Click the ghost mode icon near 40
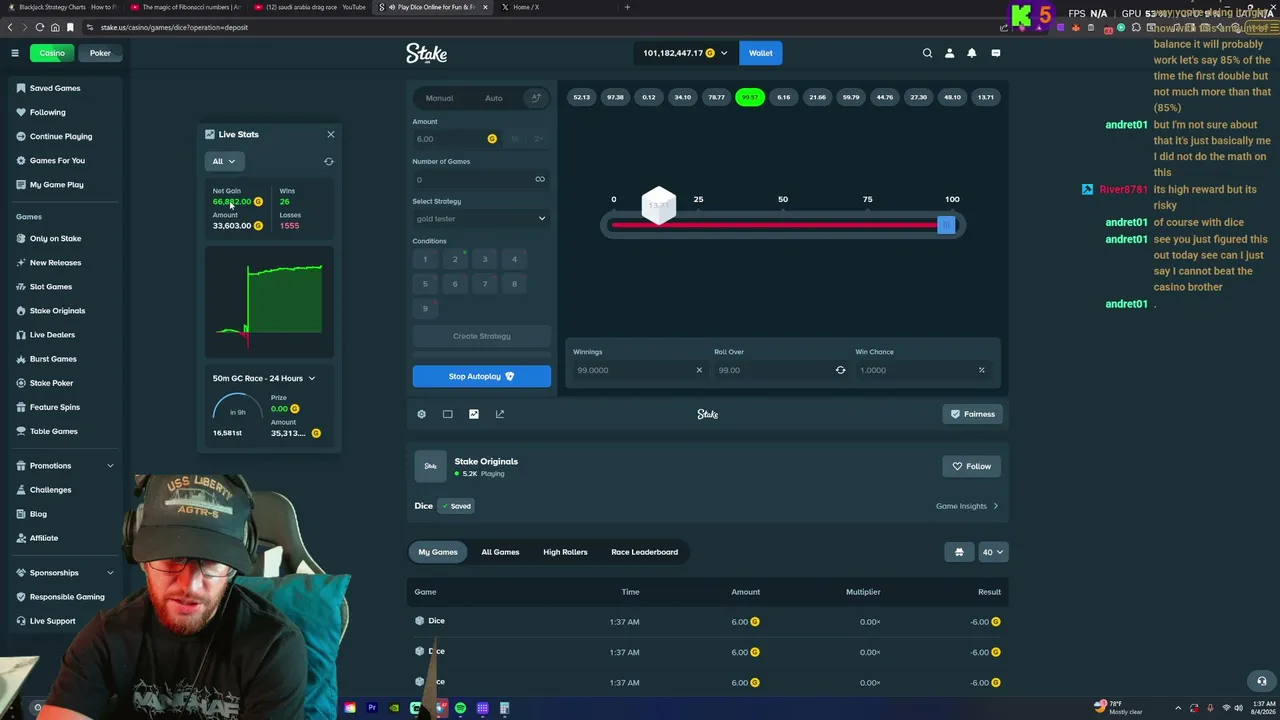The width and height of the screenshot is (1280, 720). 959,552
